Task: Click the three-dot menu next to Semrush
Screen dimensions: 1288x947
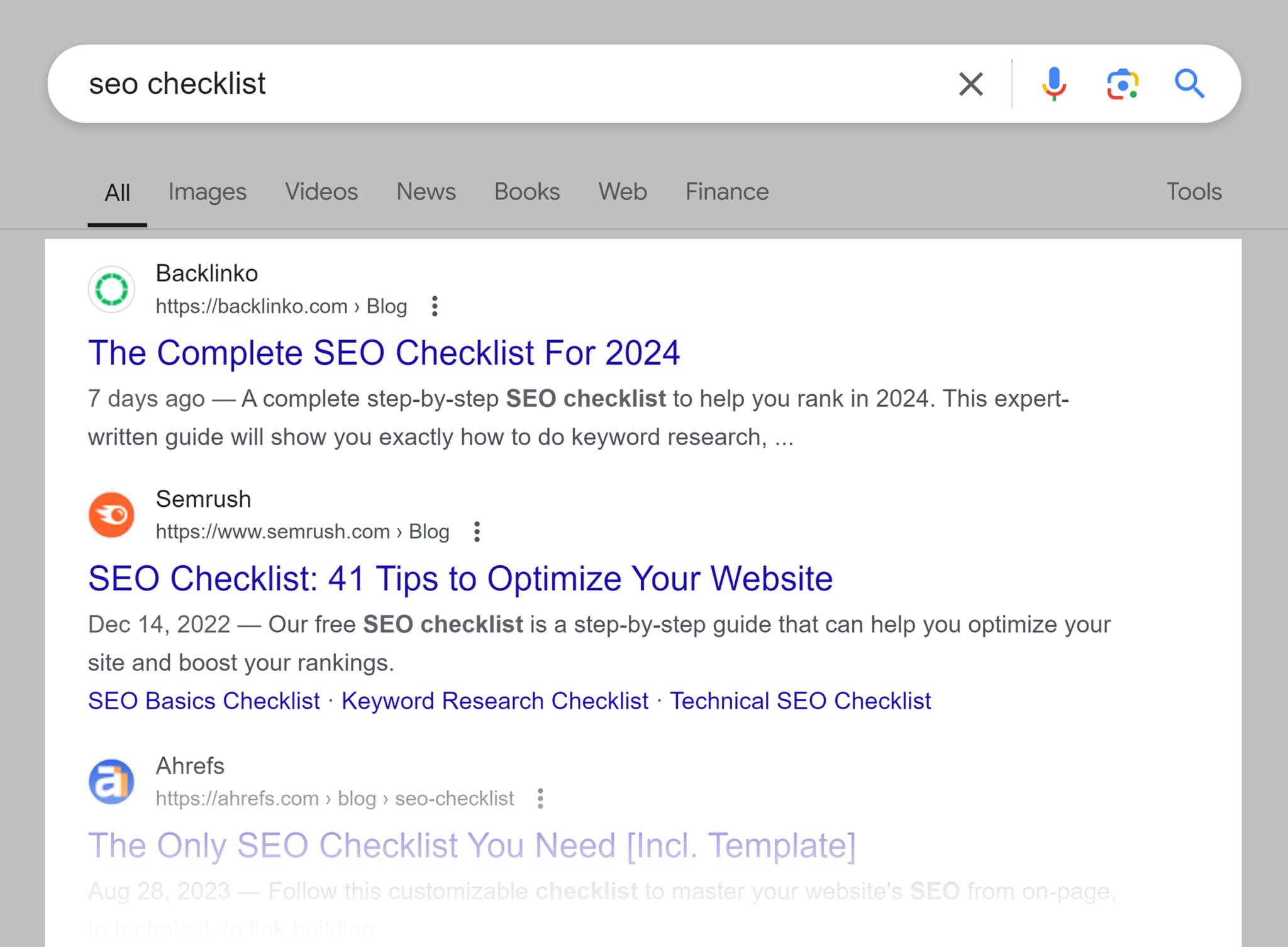Action: point(477,530)
